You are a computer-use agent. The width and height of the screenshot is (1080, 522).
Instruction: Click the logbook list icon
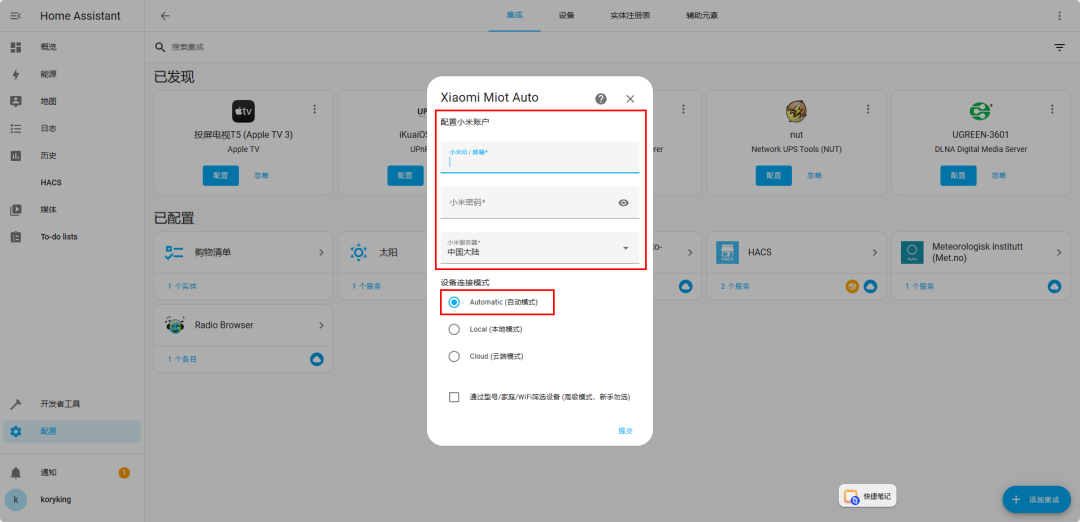coord(16,128)
